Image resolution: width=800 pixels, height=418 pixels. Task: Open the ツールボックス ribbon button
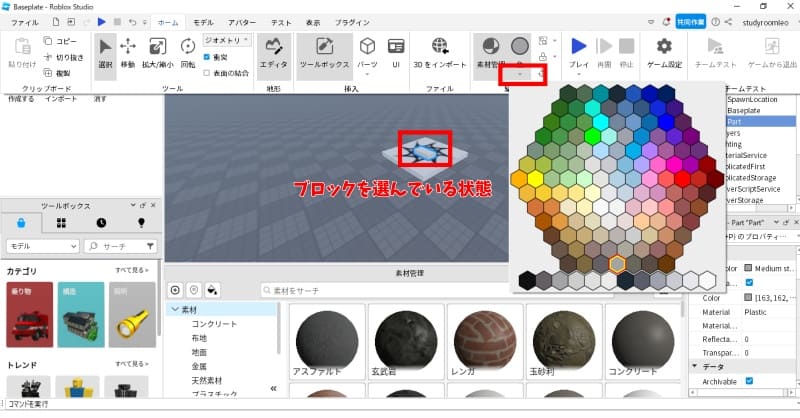pyautogui.click(x=324, y=55)
